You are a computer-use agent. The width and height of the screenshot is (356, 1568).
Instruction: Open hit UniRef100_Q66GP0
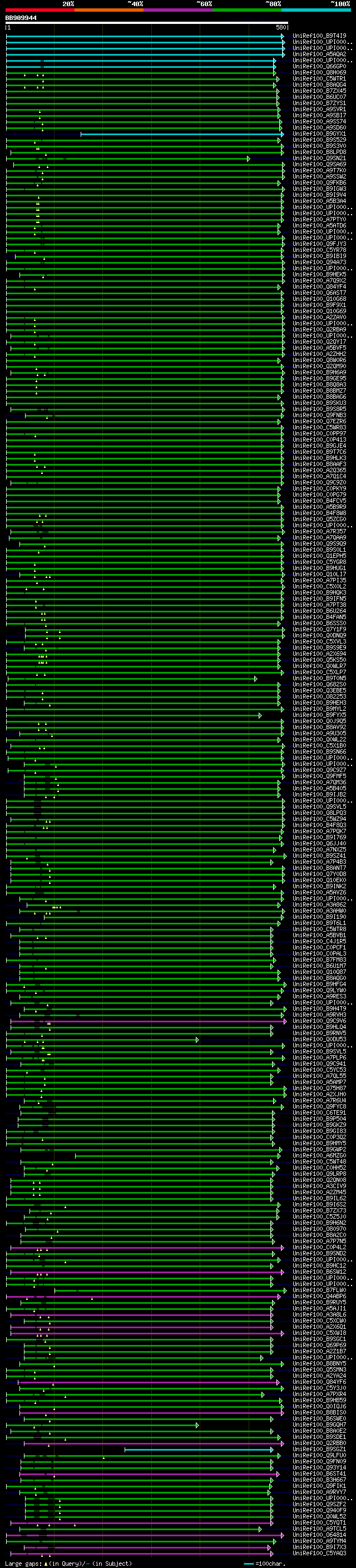(x=319, y=66)
